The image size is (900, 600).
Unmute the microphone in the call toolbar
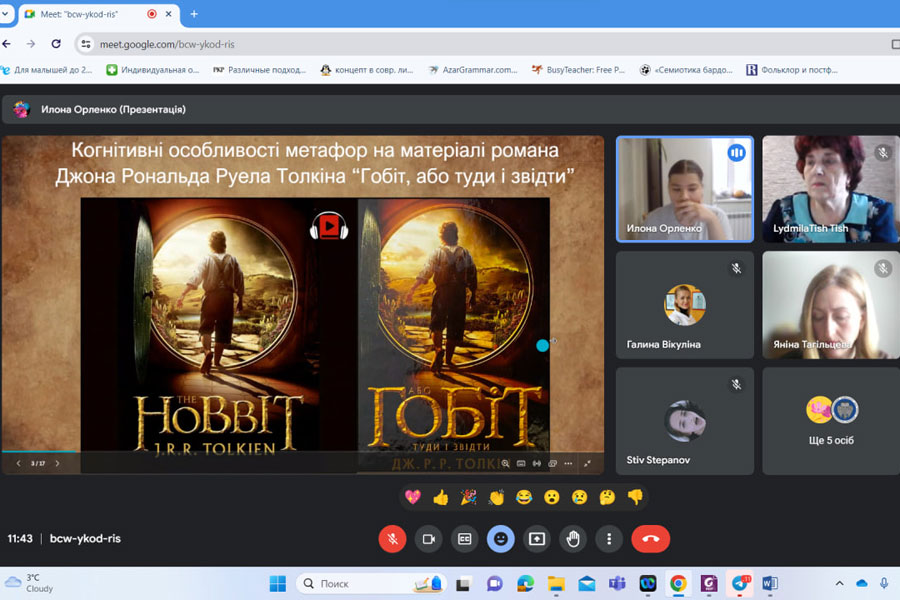(392, 539)
